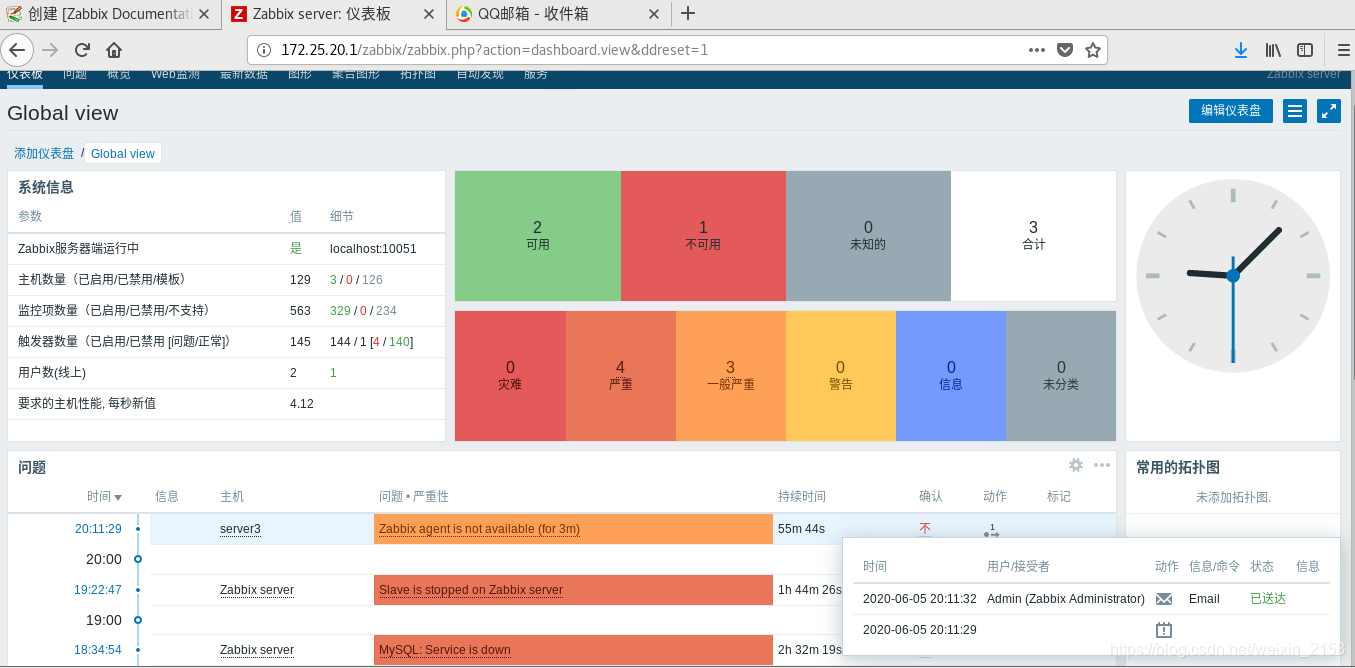Click the 18:34:54 problem time link

click(98, 650)
